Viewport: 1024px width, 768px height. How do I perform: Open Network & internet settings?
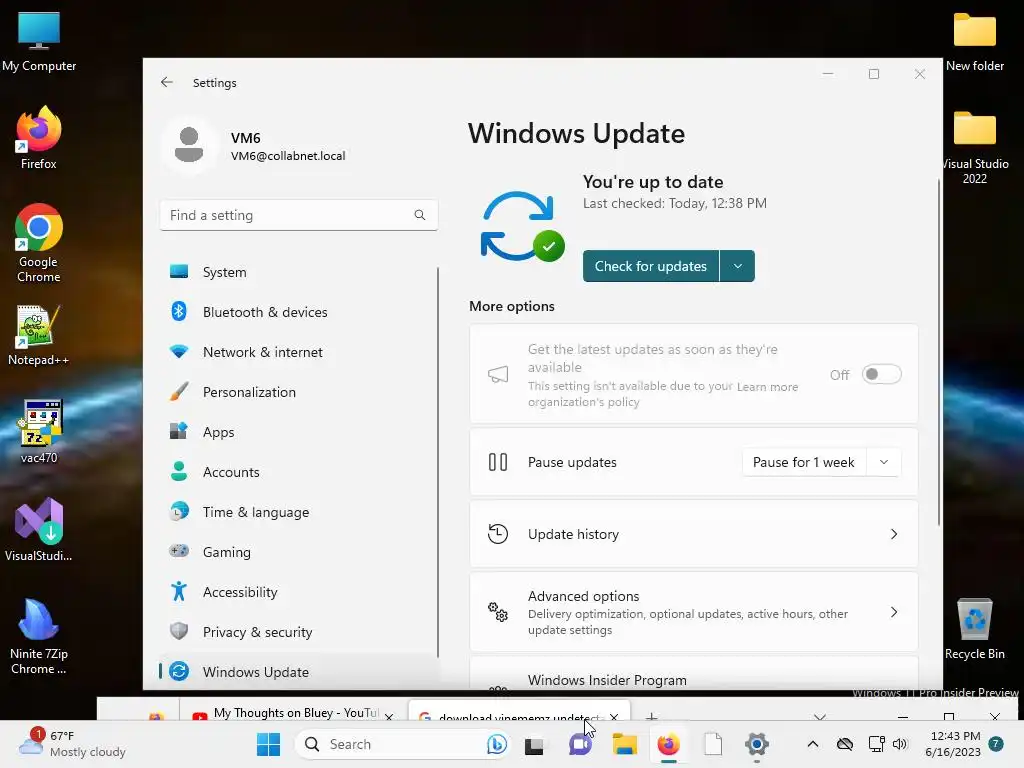point(298,352)
